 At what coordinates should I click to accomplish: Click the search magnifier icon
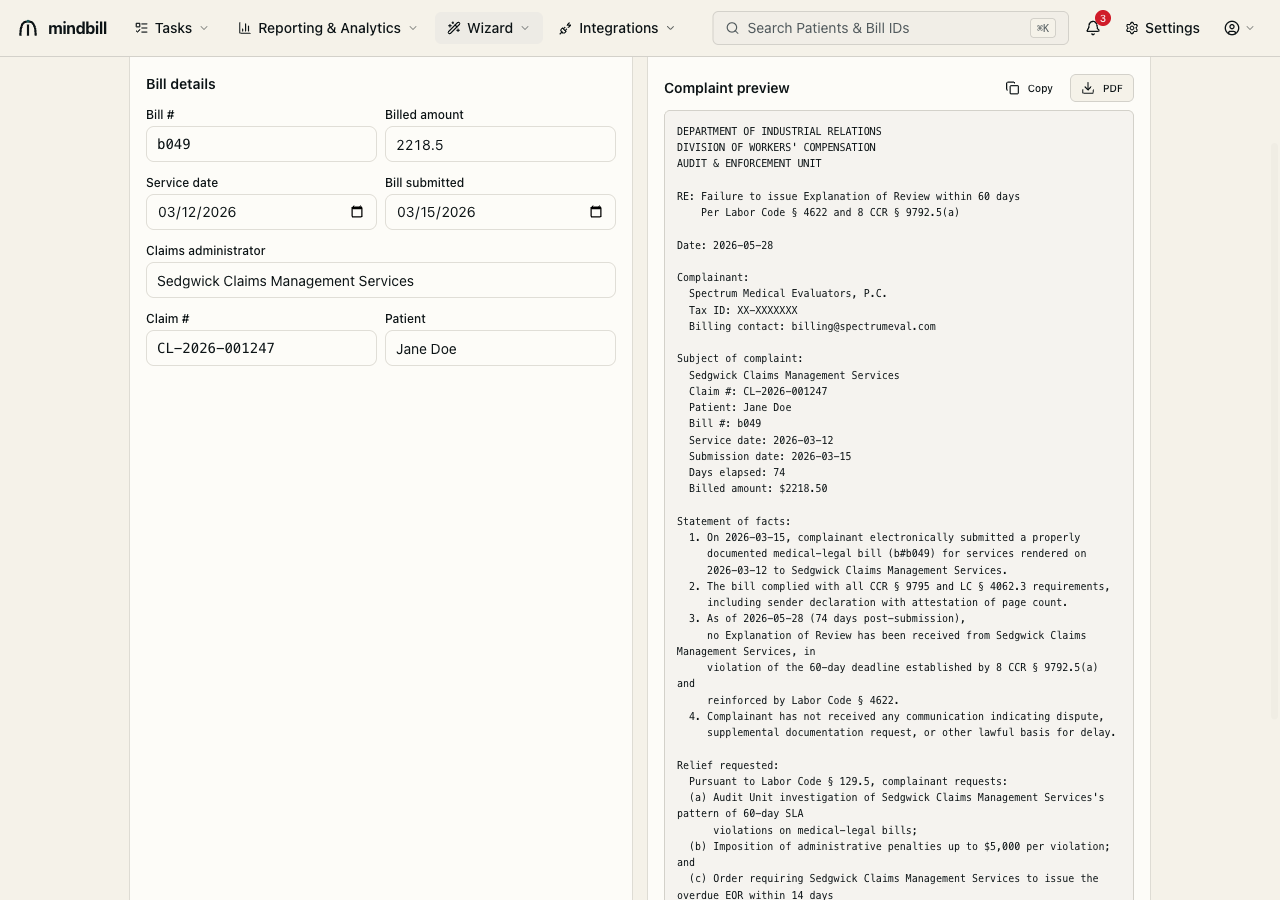coord(732,28)
